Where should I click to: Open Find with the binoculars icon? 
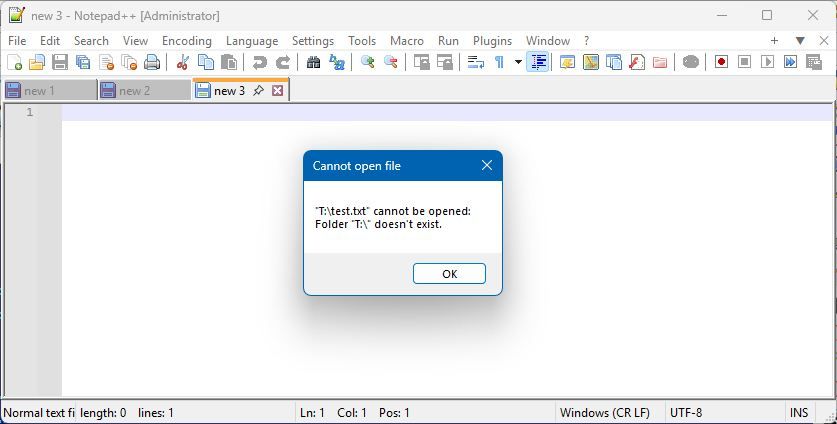point(313,62)
